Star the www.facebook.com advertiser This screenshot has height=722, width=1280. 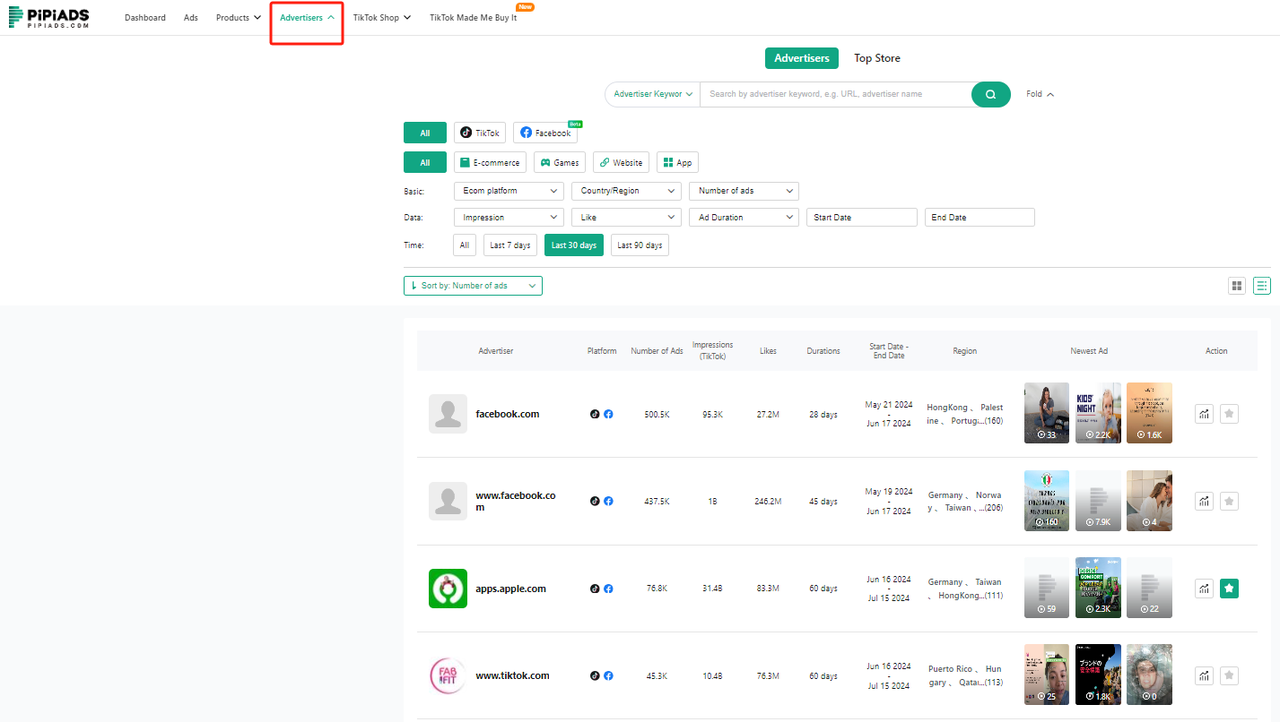(1229, 501)
